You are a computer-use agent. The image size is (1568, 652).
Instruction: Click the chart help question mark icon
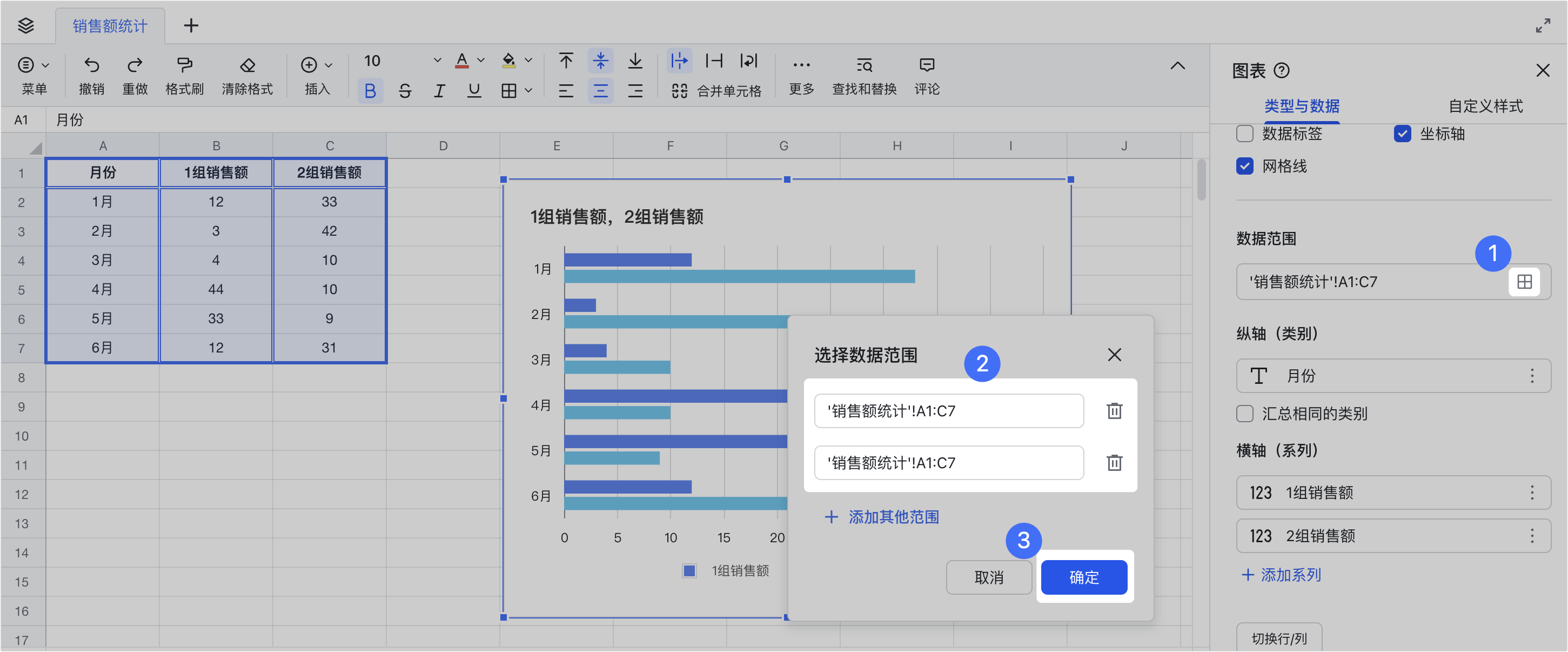tap(1281, 71)
